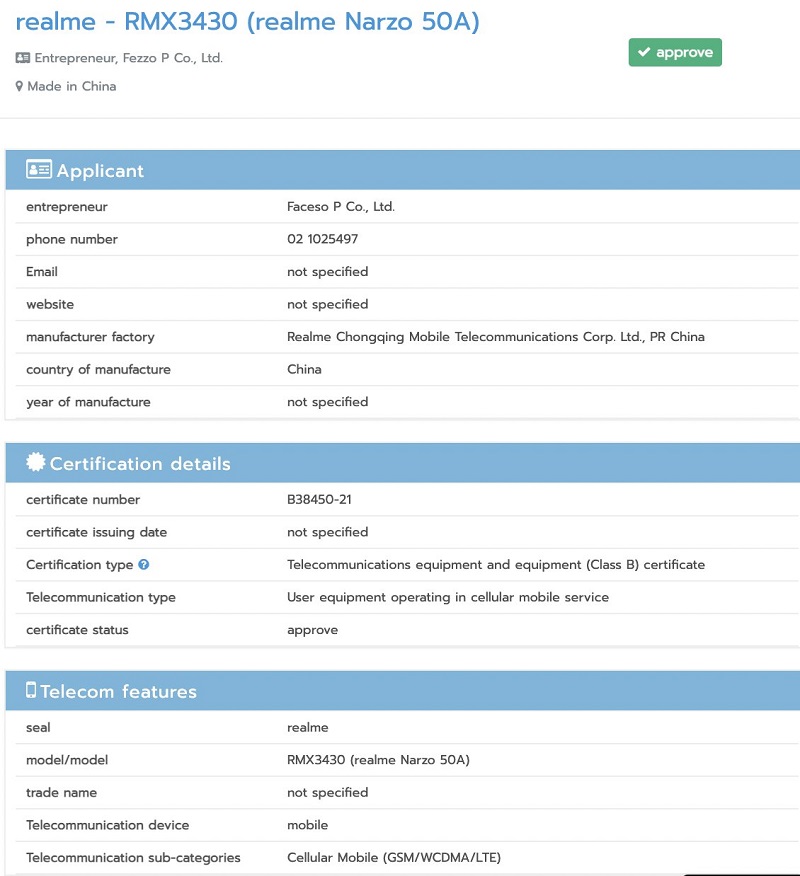This screenshot has width=800, height=876.
Task: Click the Telecom features phone icon
Action: pos(31,690)
